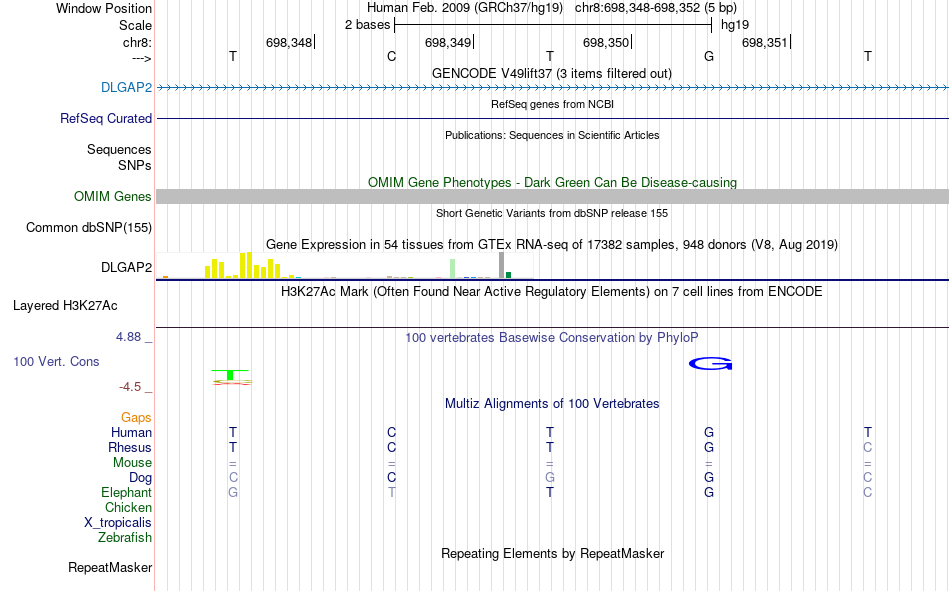Select the Human species label
This screenshot has height=591, width=950.
(131, 432)
